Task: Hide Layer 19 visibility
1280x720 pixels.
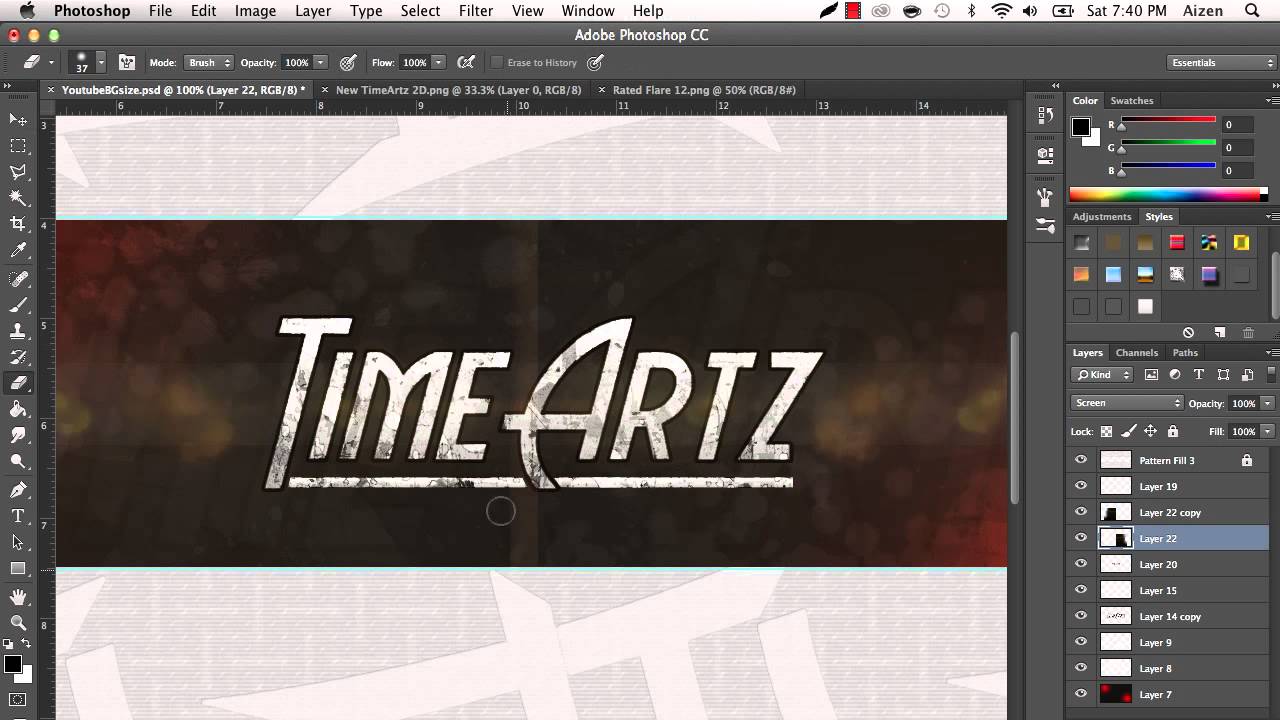Action: 1081,486
